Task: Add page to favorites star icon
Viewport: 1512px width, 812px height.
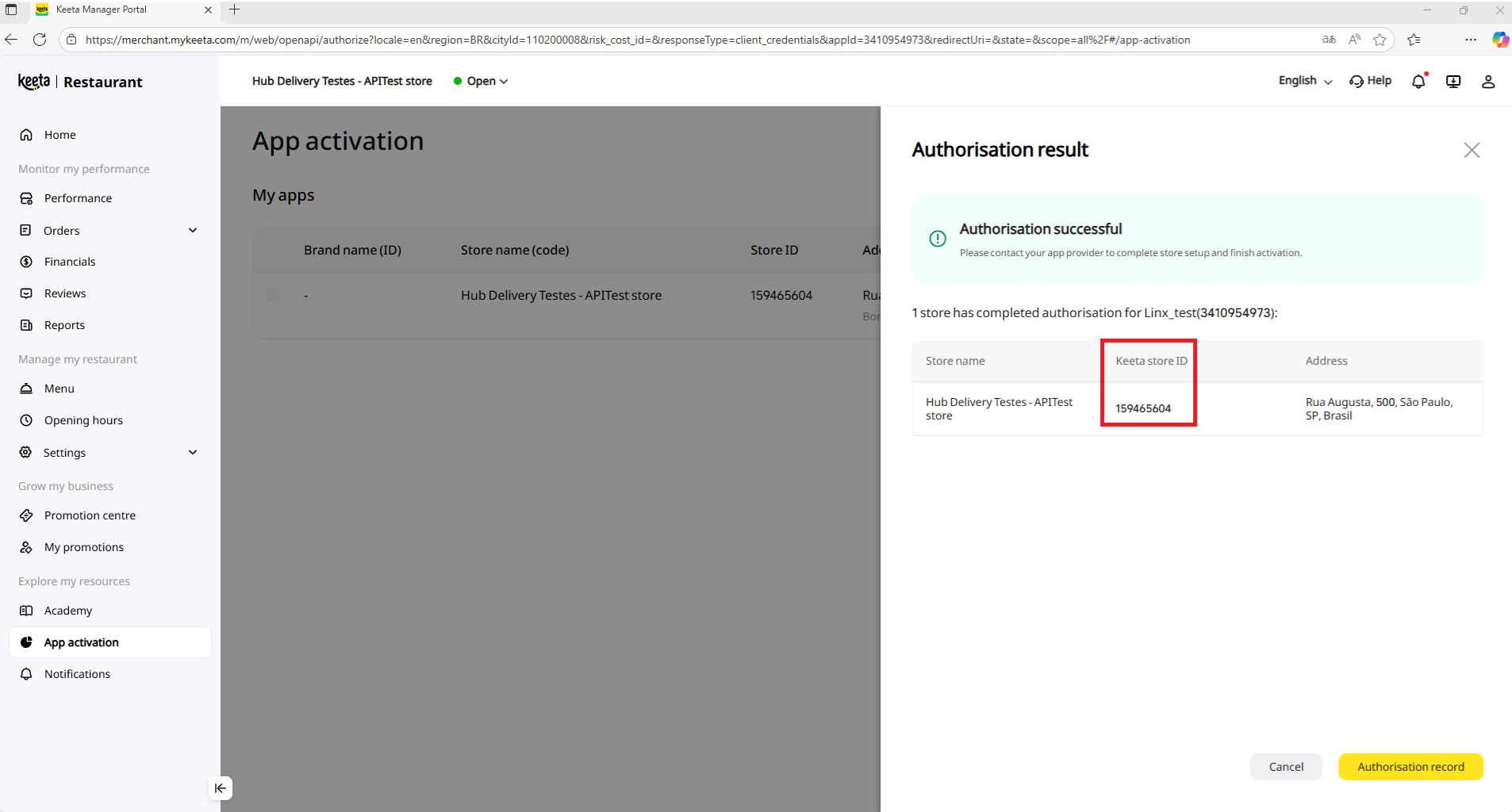Action: [x=1380, y=40]
